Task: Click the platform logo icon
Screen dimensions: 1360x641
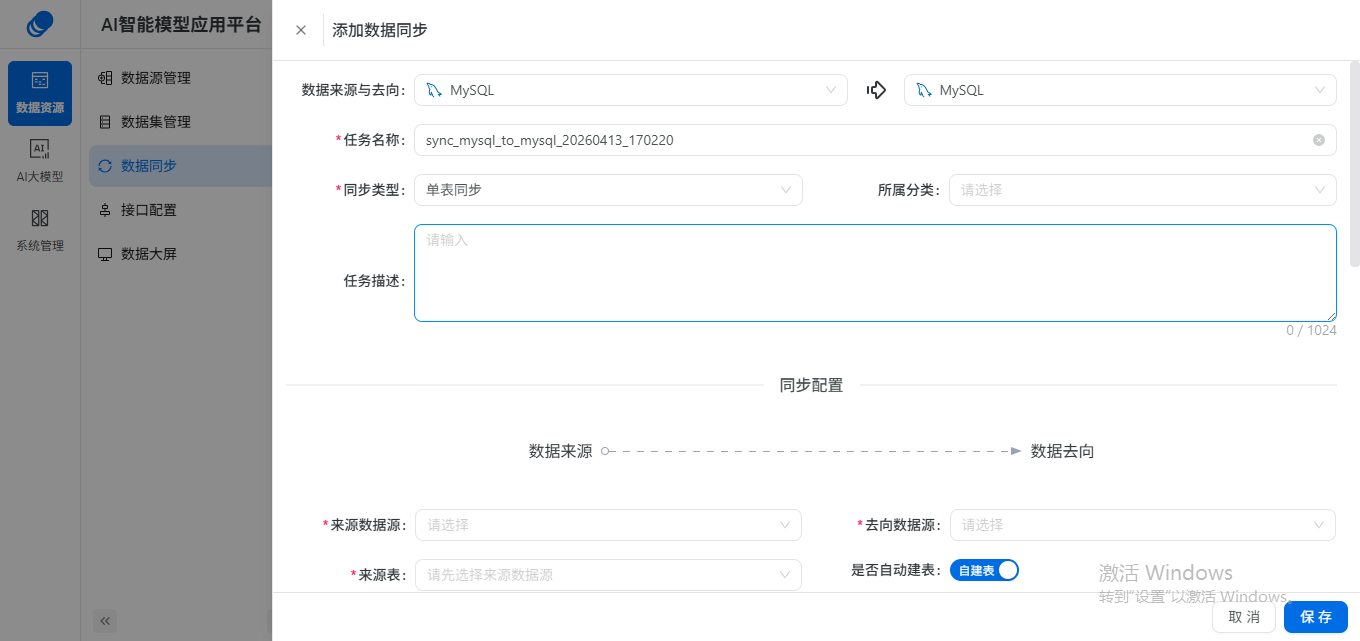Action: click(x=40, y=24)
